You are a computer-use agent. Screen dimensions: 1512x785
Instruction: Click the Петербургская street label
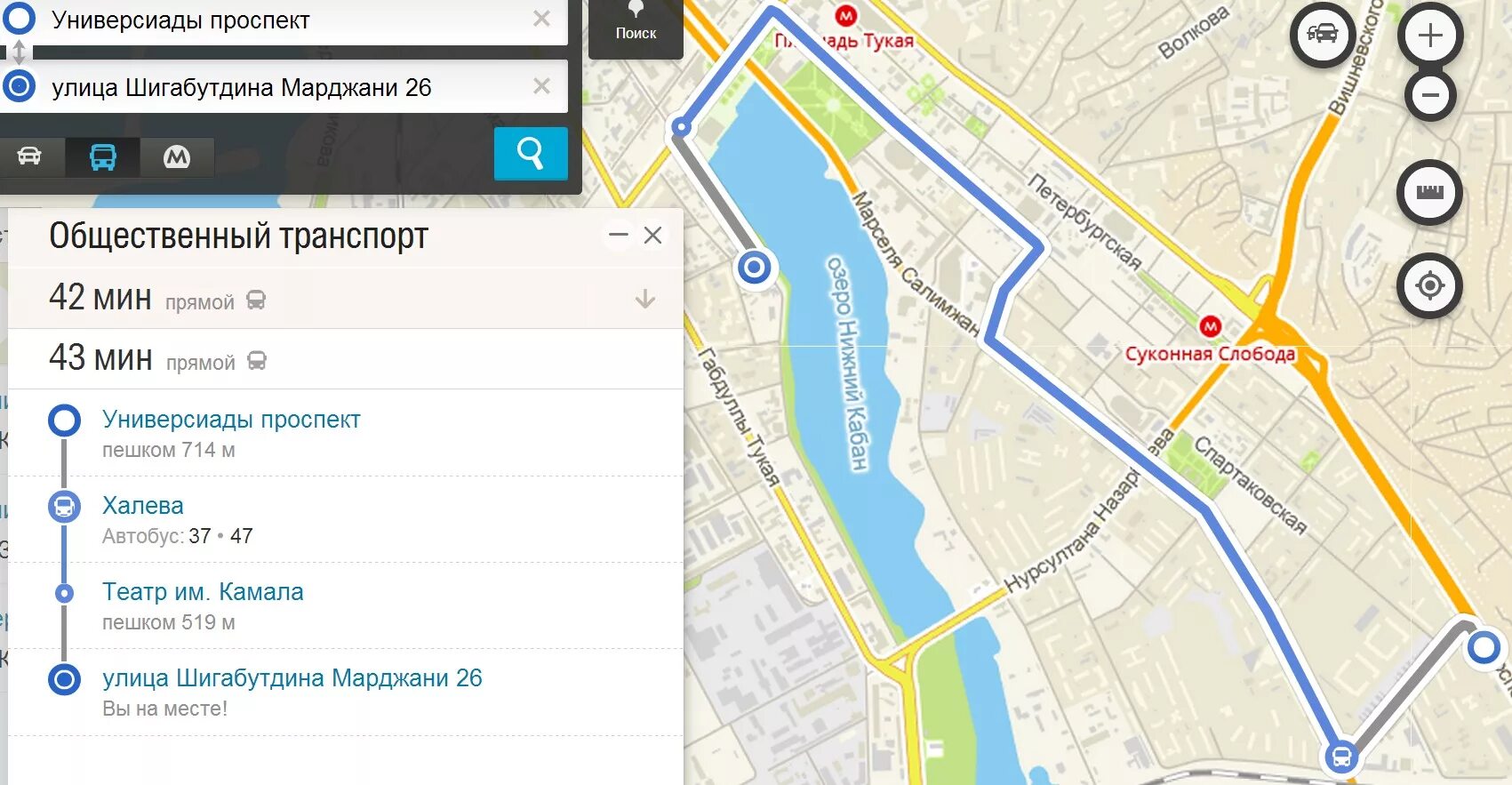tap(1084, 222)
